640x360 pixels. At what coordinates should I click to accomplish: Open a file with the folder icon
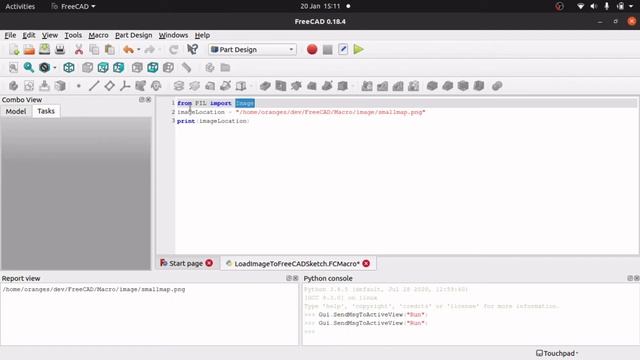[x=29, y=50]
